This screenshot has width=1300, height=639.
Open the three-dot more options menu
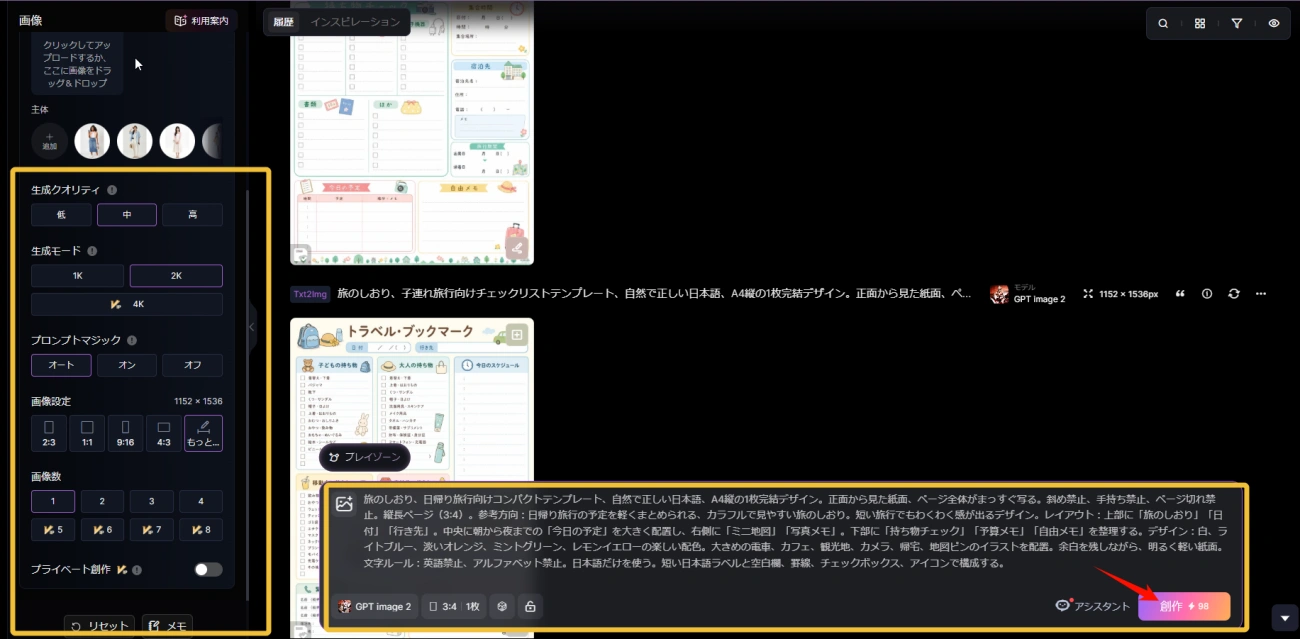click(1261, 294)
